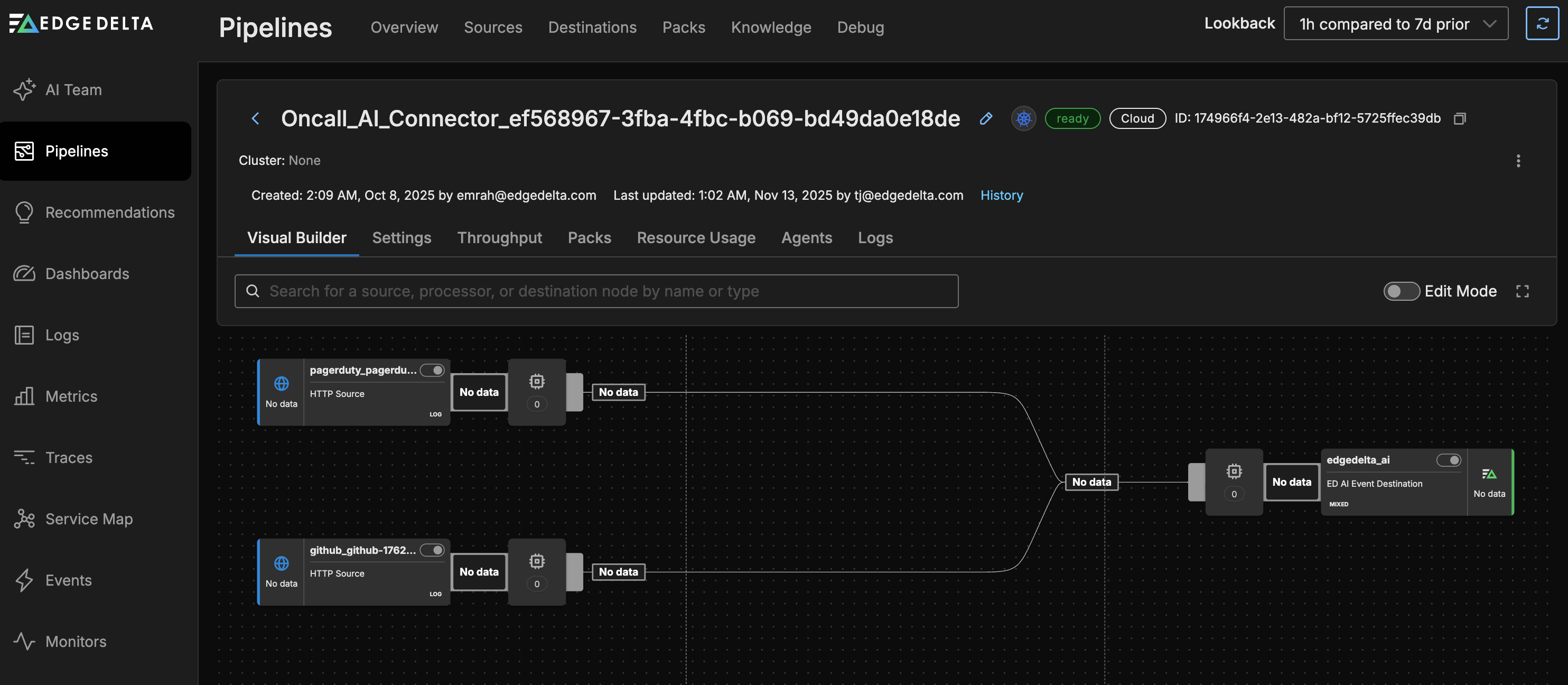Click the back chevron beside the pipeline title
Viewport: 1568px width, 685px height.
coord(255,118)
